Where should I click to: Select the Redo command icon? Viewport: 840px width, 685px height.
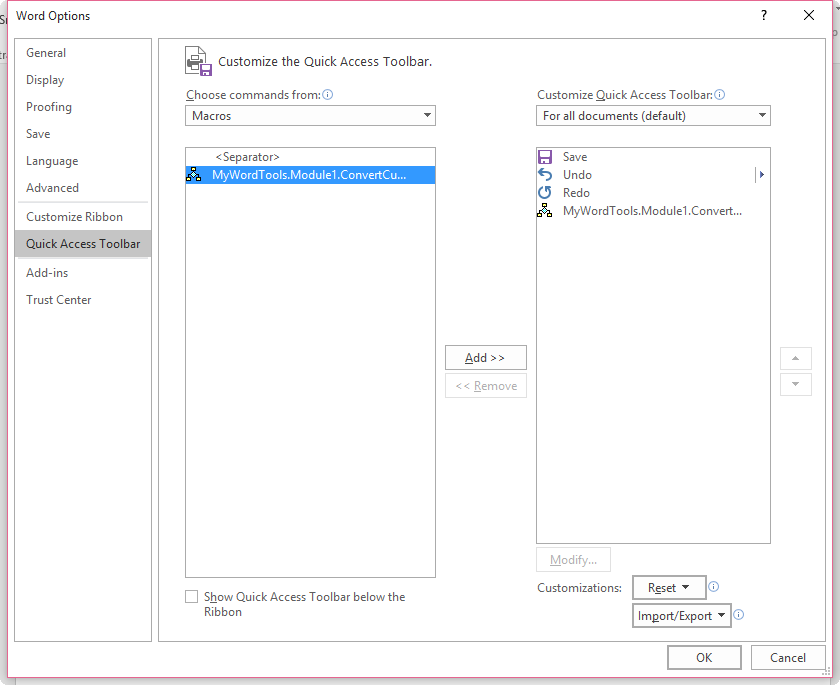(545, 192)
